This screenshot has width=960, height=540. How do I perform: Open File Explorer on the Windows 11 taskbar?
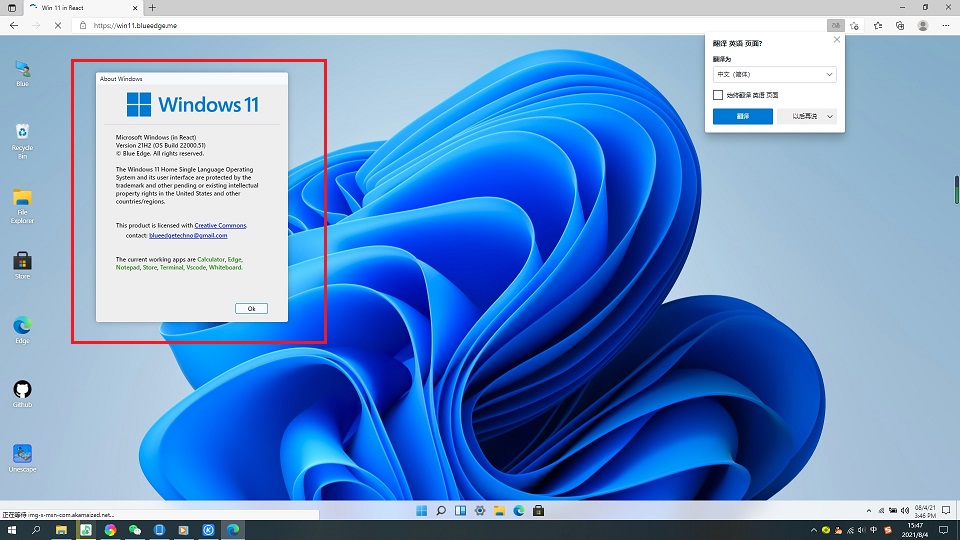pyautogui.click(x=500, y=511)
